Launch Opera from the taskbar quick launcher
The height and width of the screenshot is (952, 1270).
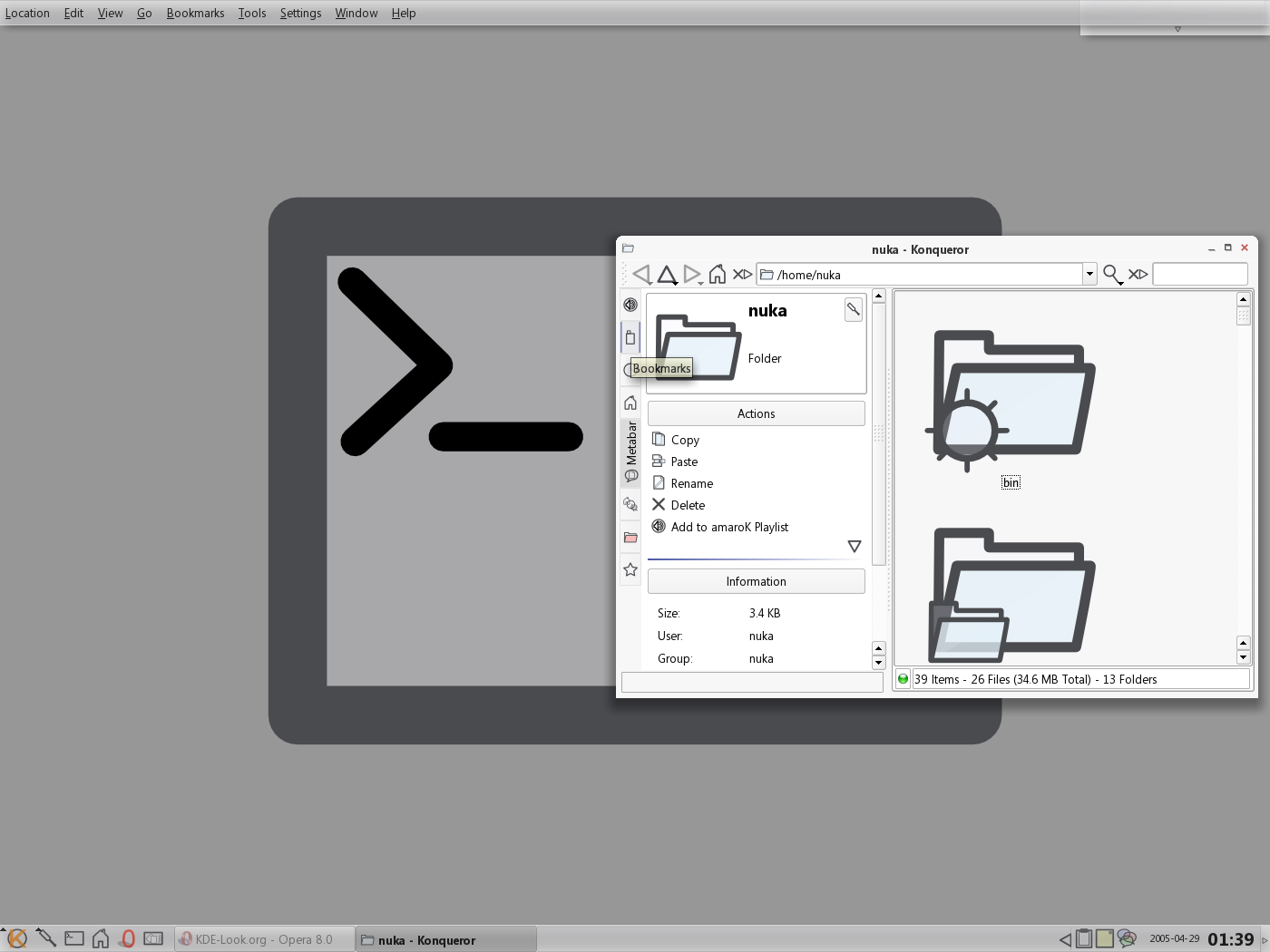point(127,939)
